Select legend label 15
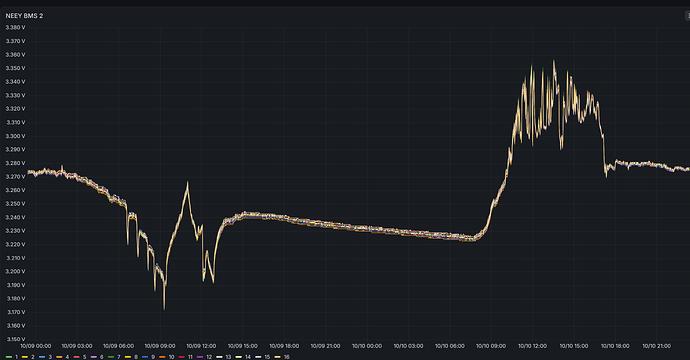Image resolution: width=690 pixels, height=360 pixels. [x=267, y=357]
